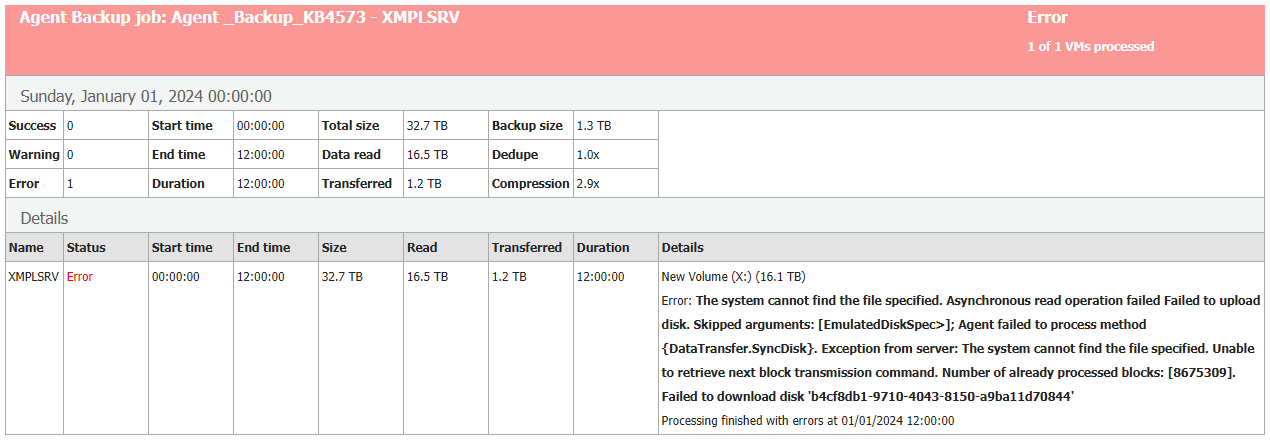Select the '1 of 1 VMs processed' text
The image size is (1270, 440).
[1090, 47]
